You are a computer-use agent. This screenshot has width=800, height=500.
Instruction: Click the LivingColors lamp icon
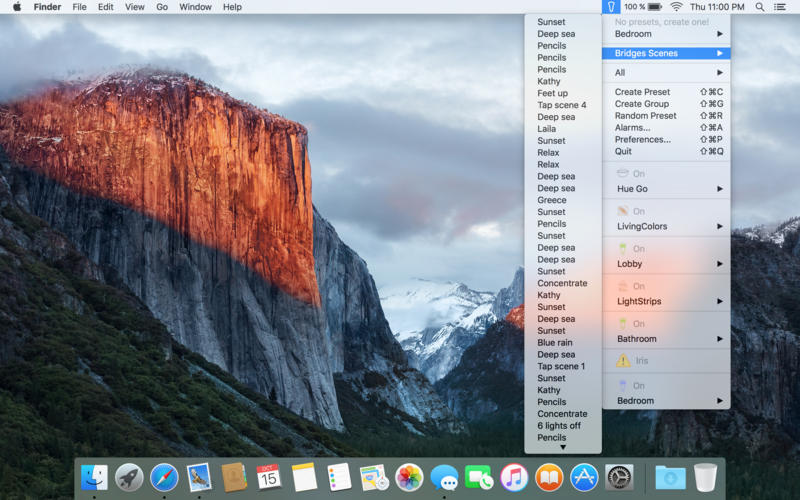point(622,211)
